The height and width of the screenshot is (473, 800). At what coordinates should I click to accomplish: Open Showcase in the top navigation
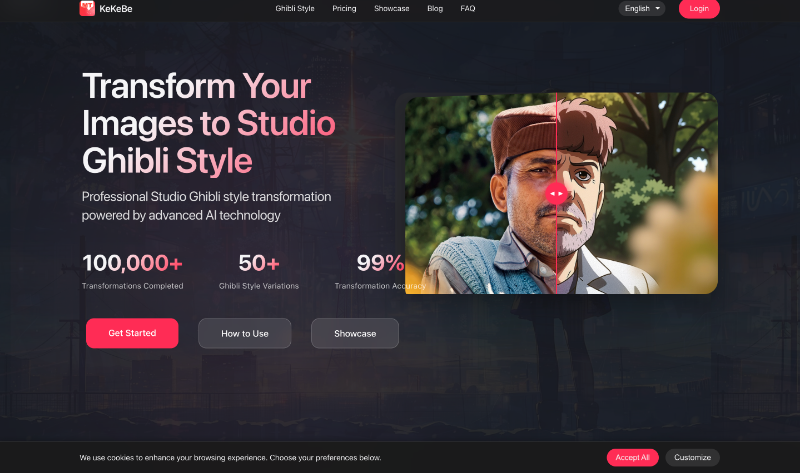click(392, 9)
